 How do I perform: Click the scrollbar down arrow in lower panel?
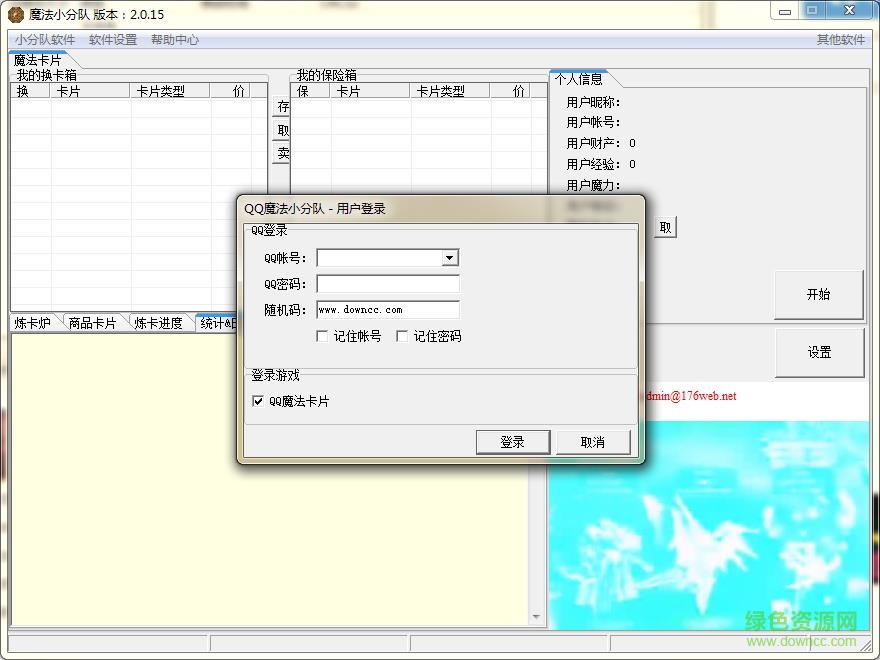click(x=537, y=617)
